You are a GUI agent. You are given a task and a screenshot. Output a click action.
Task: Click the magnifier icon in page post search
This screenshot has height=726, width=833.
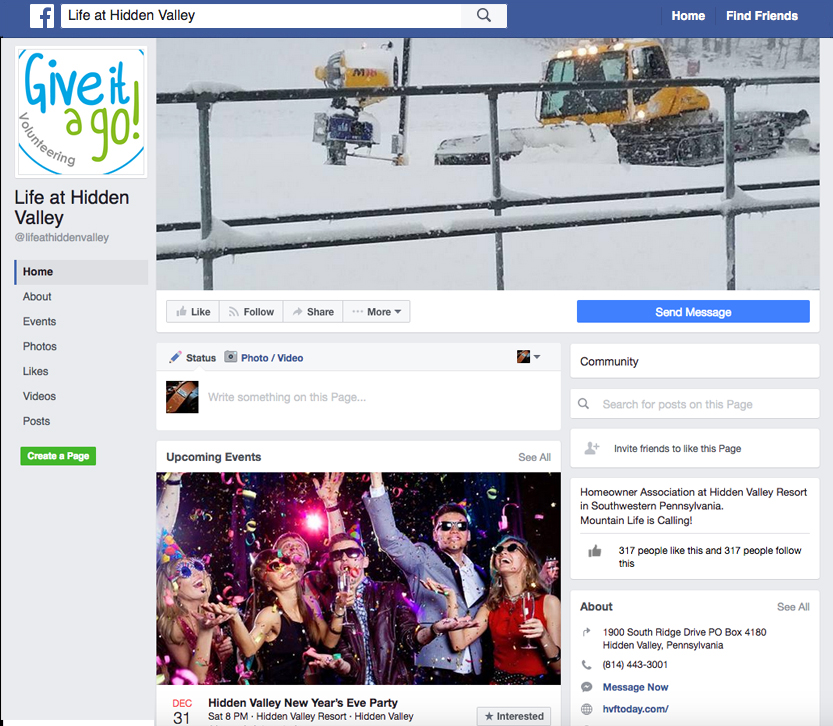tap(583, 404)
